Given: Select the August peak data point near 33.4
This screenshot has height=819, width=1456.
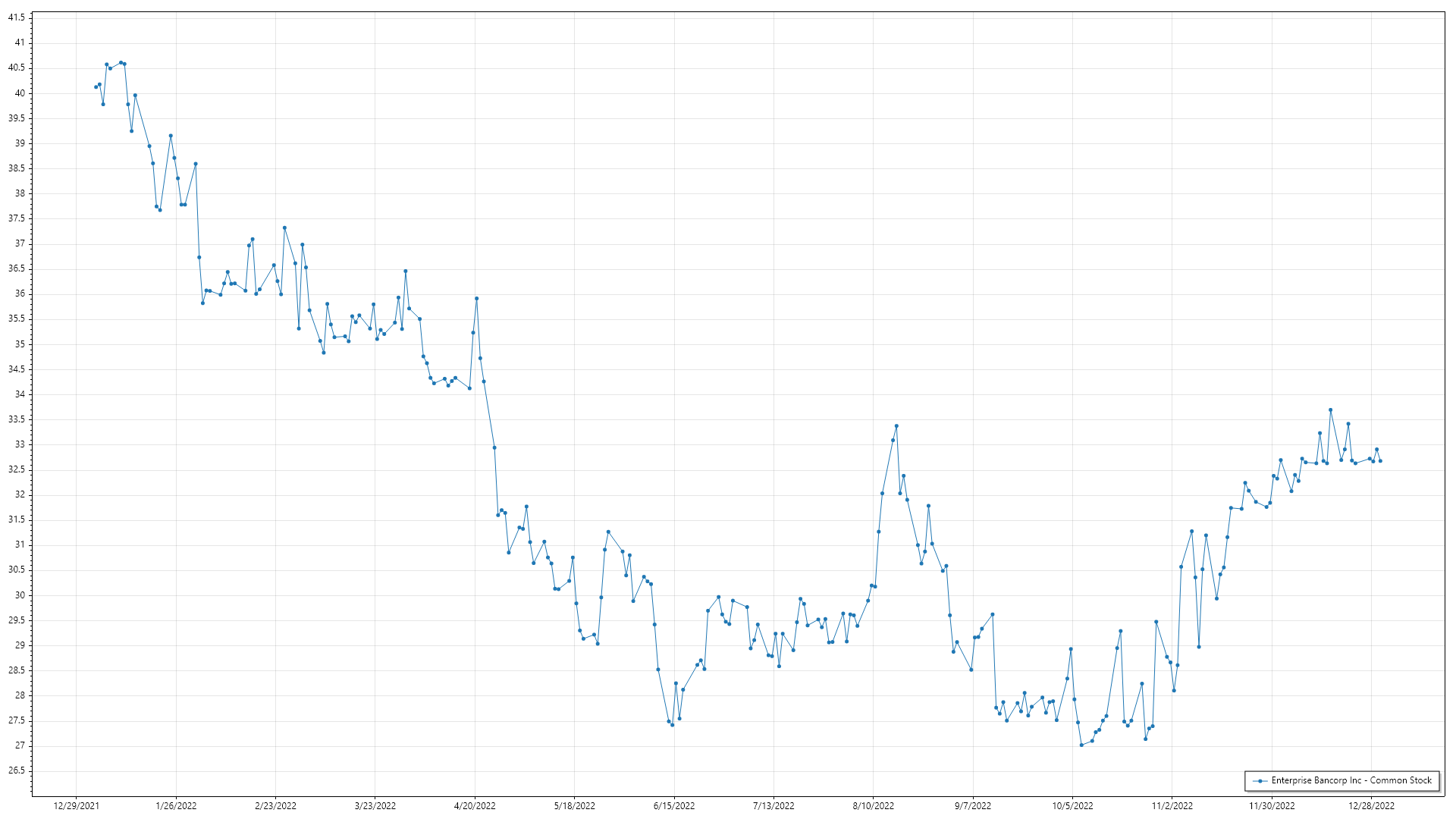Looking at the screenshot, I should [896, 426].
